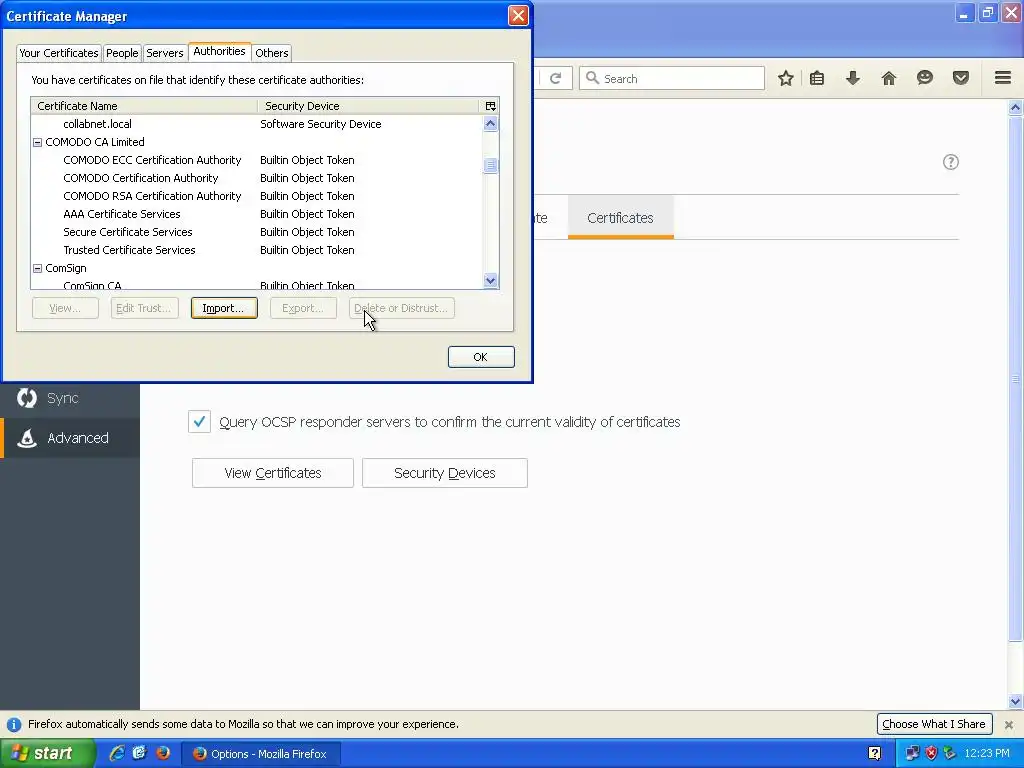The width and height of the screenshot is (1024, 768).
Task: Close the Certificate Manager dialog
Action: 518,16
